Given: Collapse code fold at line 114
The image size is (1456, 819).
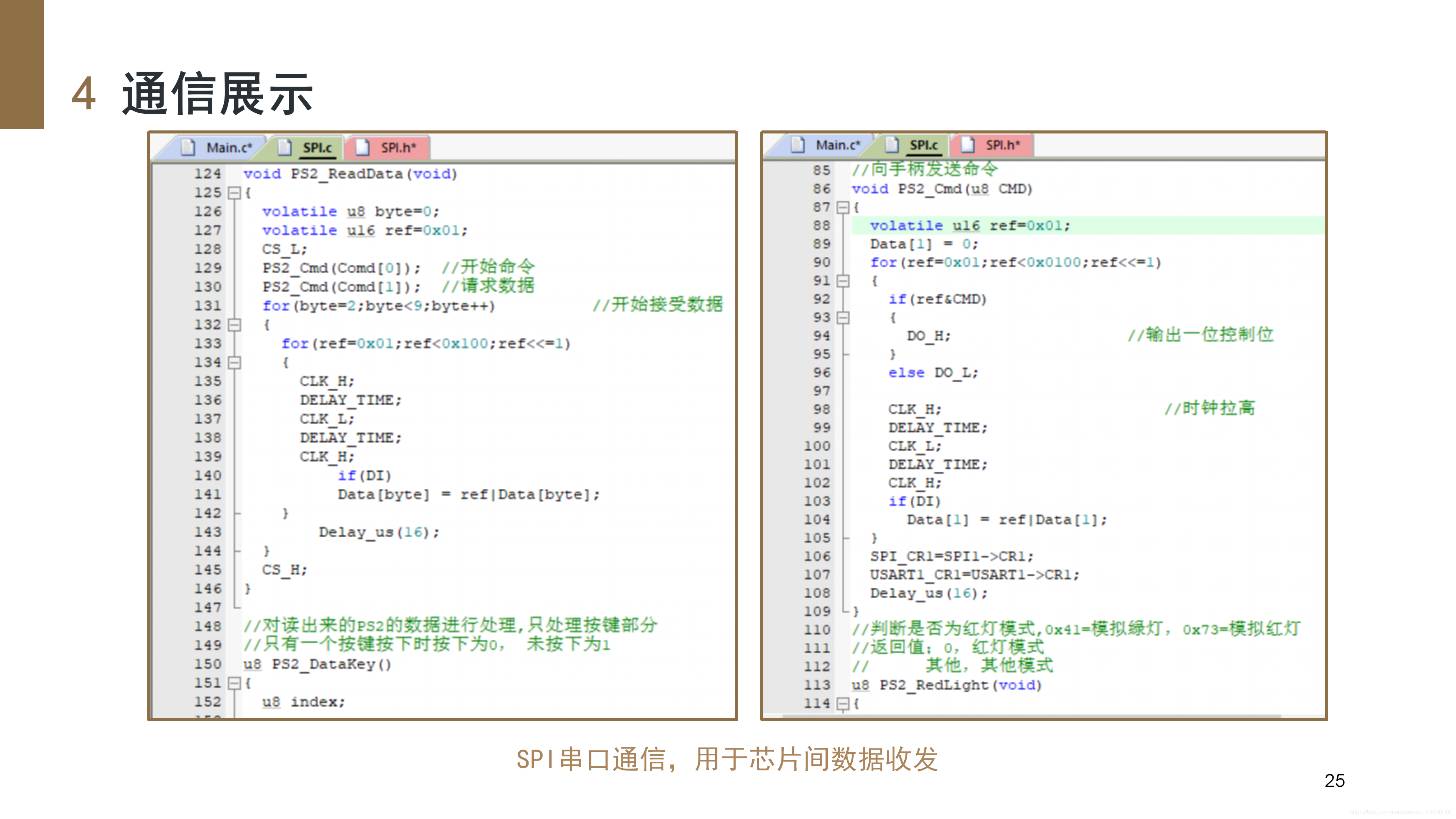Looking at the screenshot, I should [843, 704].
